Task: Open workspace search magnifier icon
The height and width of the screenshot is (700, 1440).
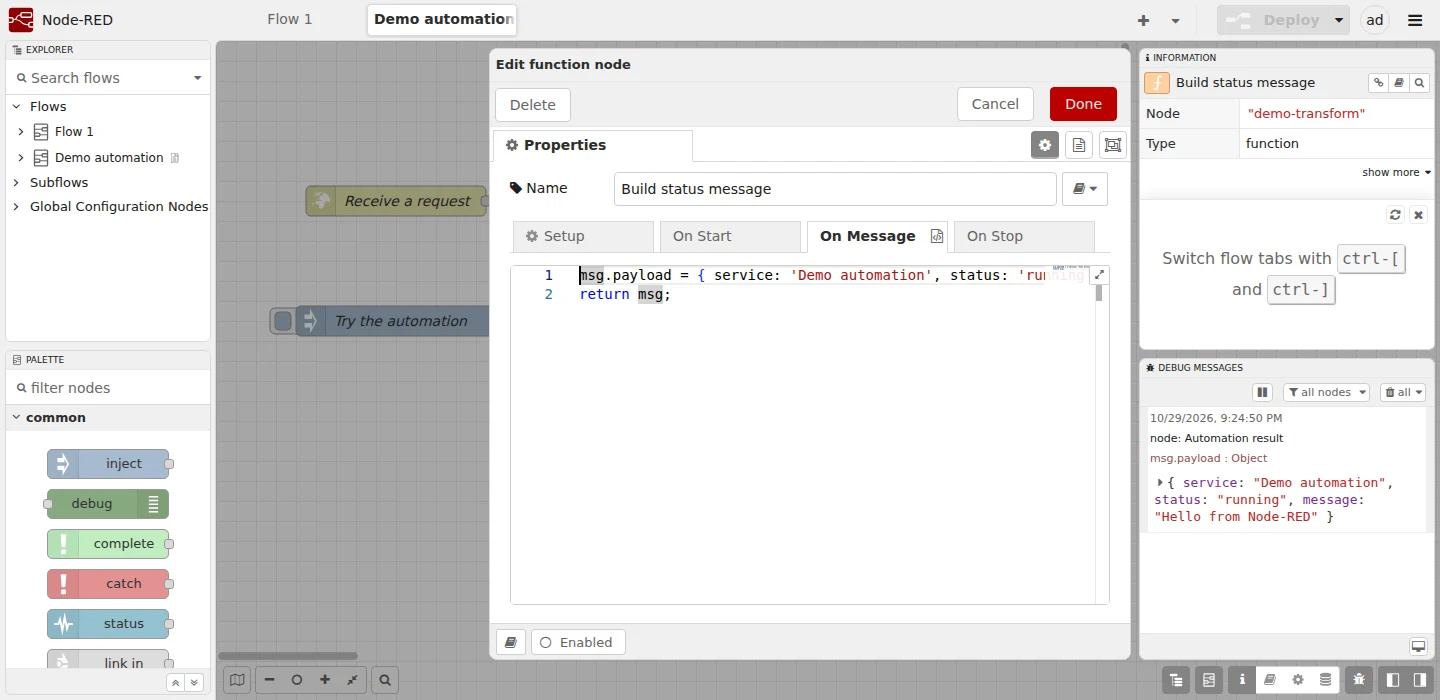Action: click(385, 680)
